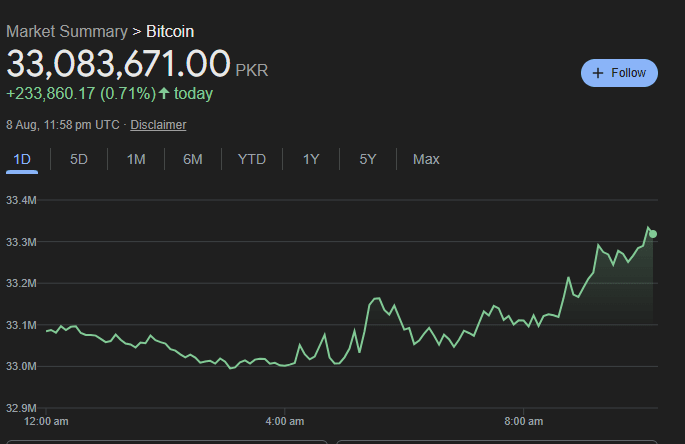Switch to the 5D chart range
This screenshot has height=444, width=685.
coord(79,159)
